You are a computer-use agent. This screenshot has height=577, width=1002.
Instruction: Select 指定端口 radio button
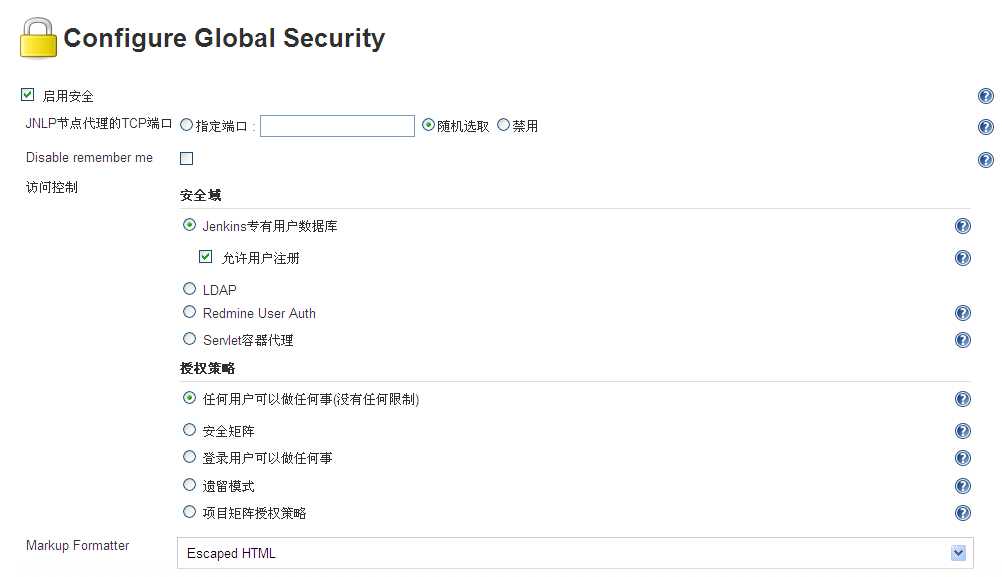pos(186,125)
